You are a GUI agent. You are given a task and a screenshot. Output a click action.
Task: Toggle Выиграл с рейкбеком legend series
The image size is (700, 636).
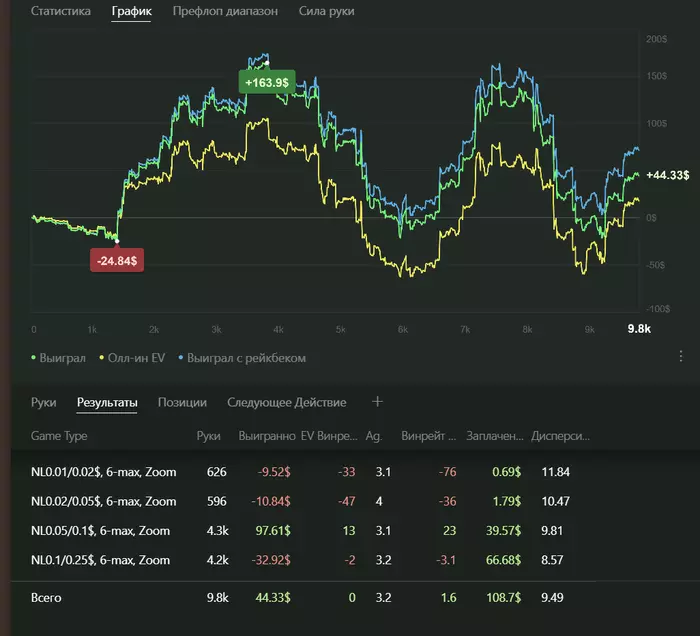(243, 357)
